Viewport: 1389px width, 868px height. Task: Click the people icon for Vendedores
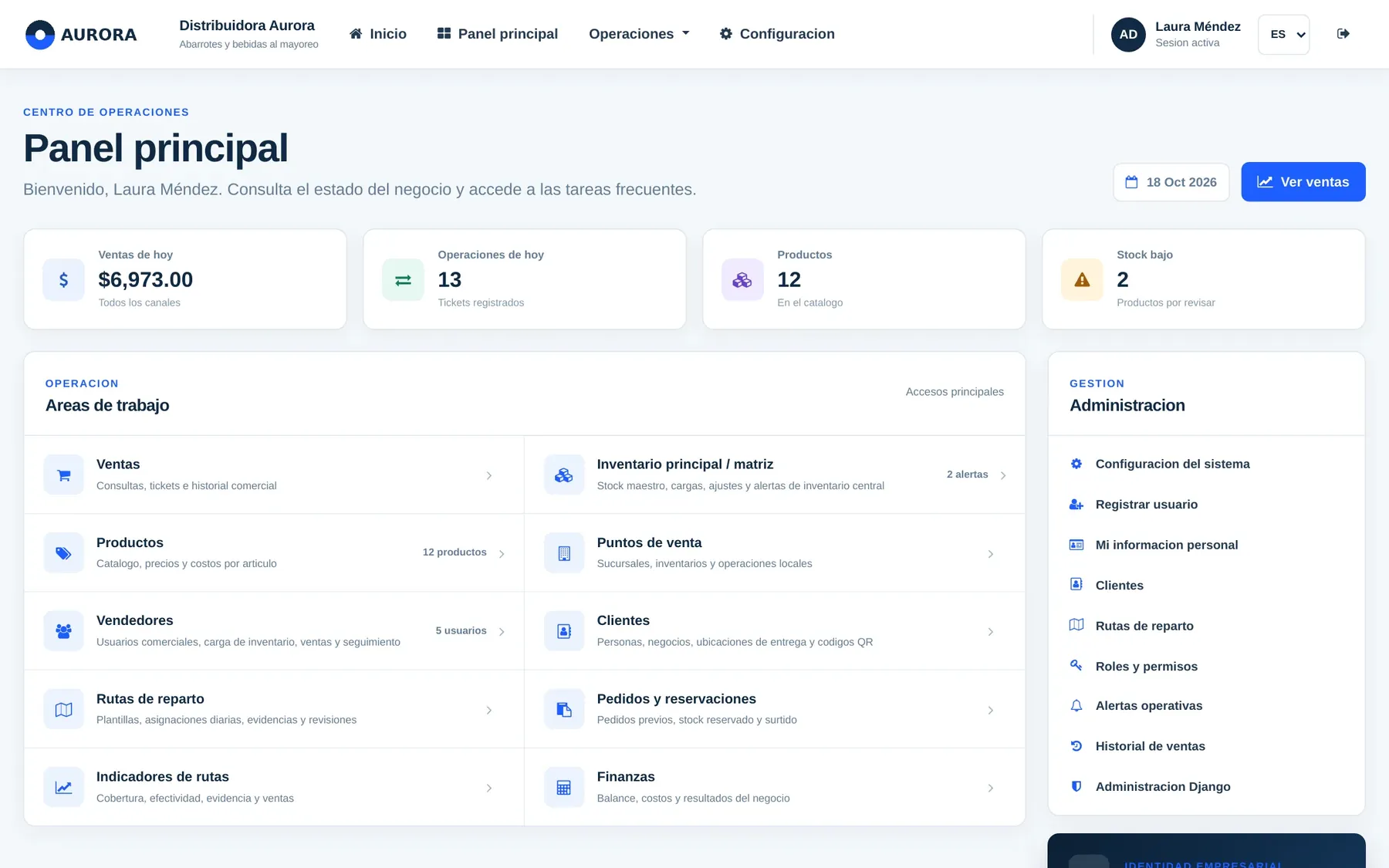click(x=64, y=631)
